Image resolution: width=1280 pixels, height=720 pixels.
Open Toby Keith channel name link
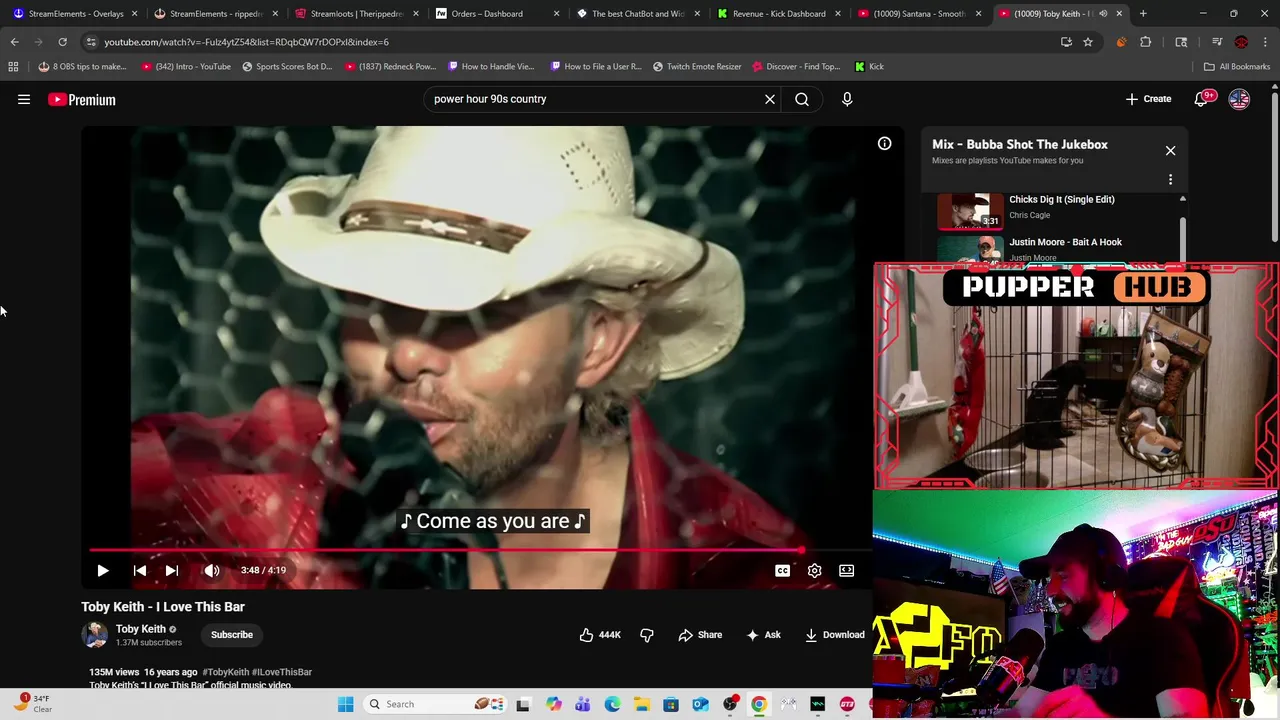140,629
